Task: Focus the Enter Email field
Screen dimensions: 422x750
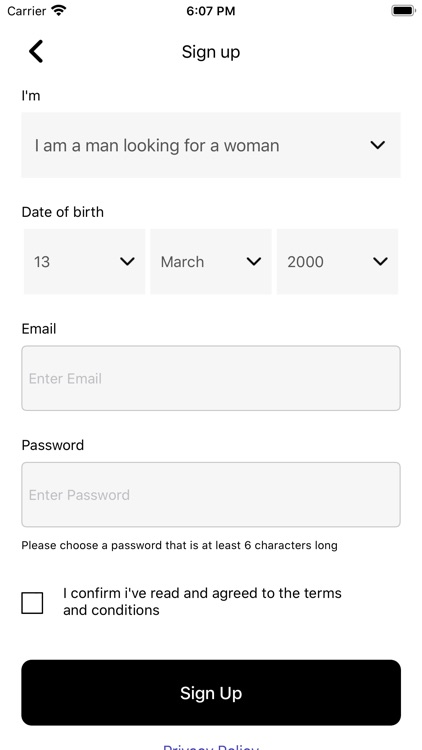Action: pyautogui.click(x=211, y=378)
